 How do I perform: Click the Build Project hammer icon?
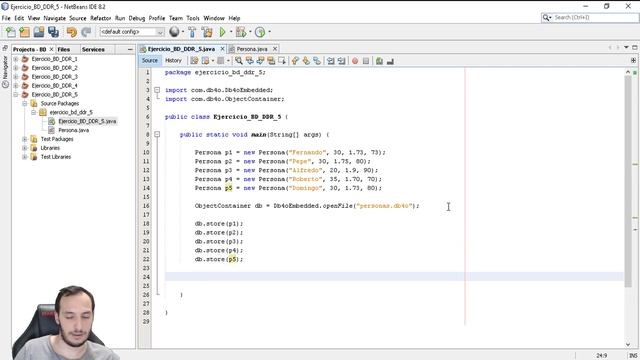point(192,32)
